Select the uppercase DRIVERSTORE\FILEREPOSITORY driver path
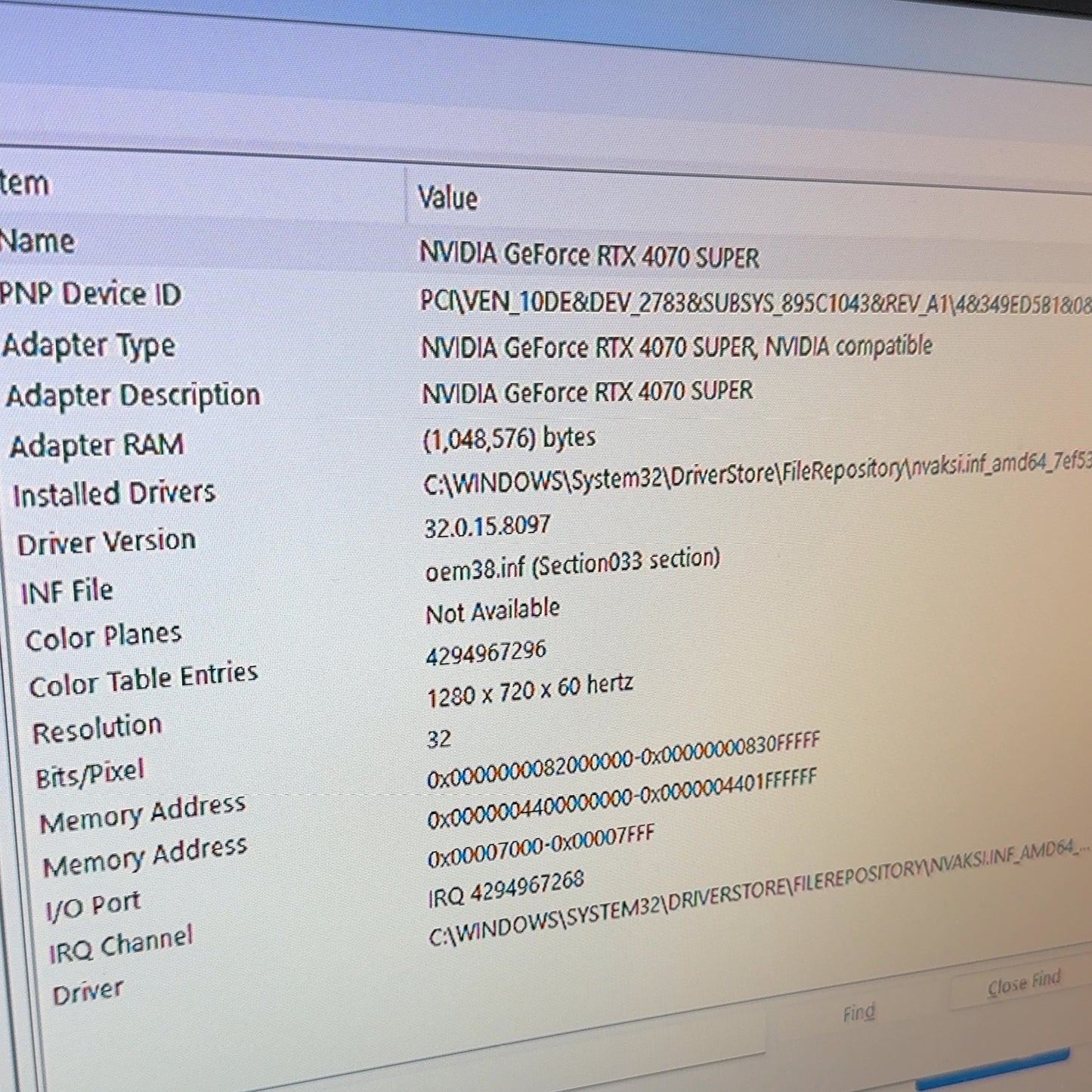Image resolution: width=1092 pixels, height=1092 pixels. [759, 893]
